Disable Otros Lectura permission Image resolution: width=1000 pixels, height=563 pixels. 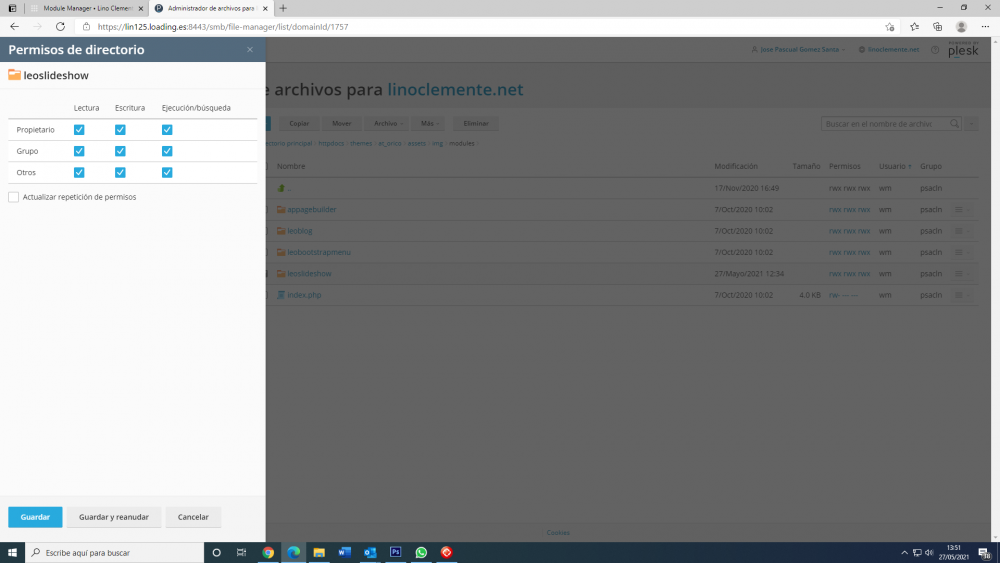pos(79,172)
